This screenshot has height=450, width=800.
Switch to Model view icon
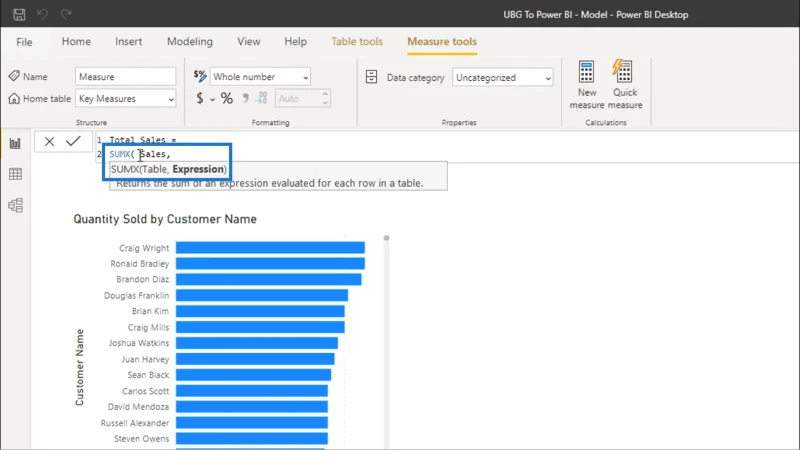pyautogui.click(x=15, y=205)
